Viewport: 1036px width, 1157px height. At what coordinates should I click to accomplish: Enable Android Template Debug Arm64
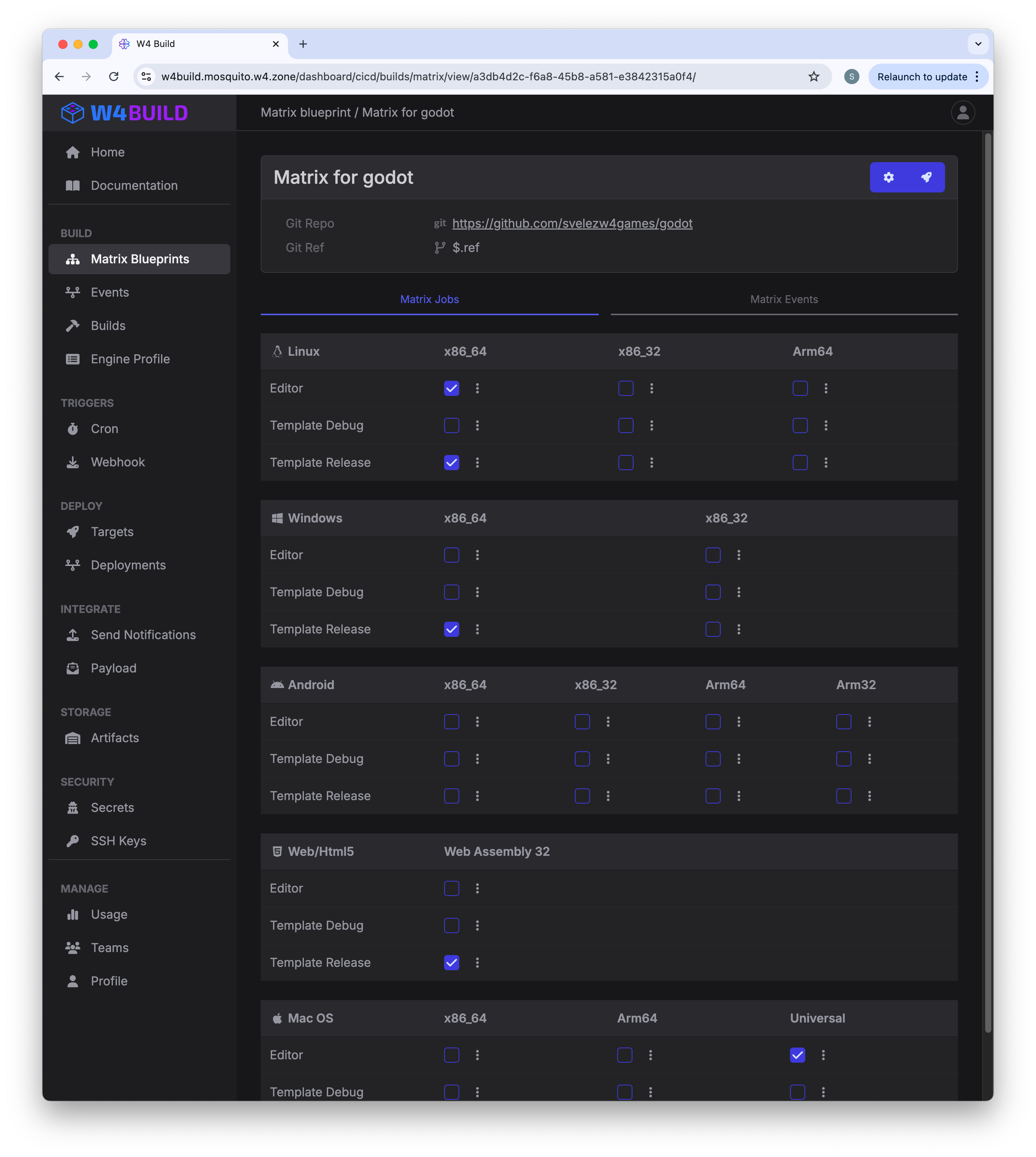[713, 758]
